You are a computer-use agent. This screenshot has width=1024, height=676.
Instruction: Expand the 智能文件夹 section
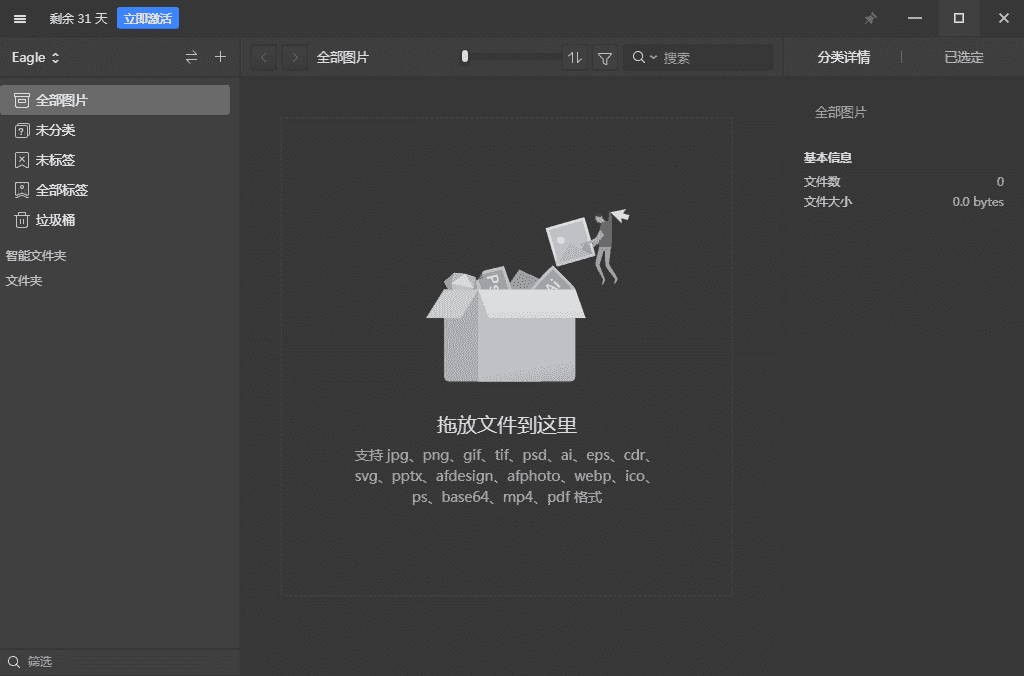tap(36, 256)
